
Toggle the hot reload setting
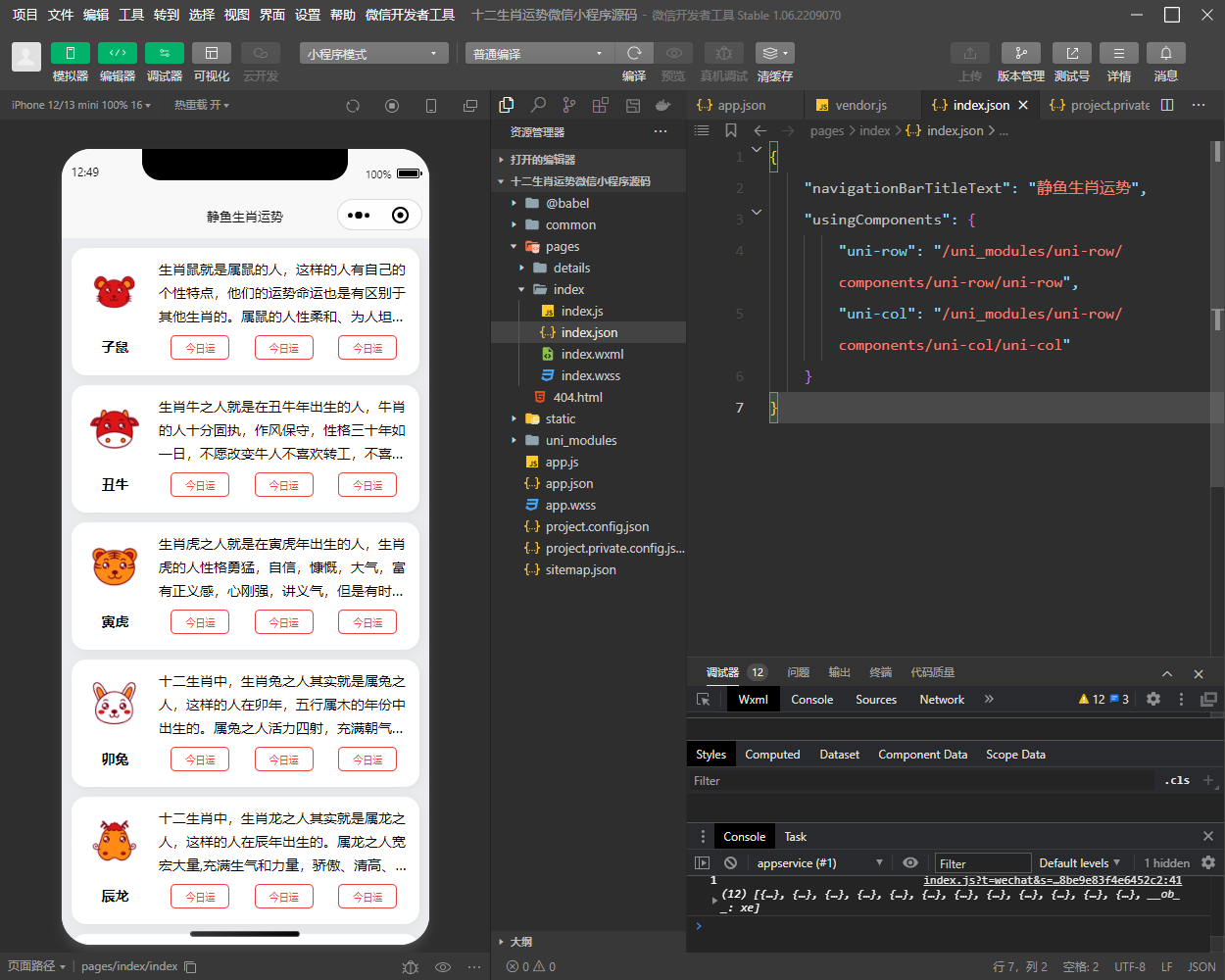click(201, 105)
